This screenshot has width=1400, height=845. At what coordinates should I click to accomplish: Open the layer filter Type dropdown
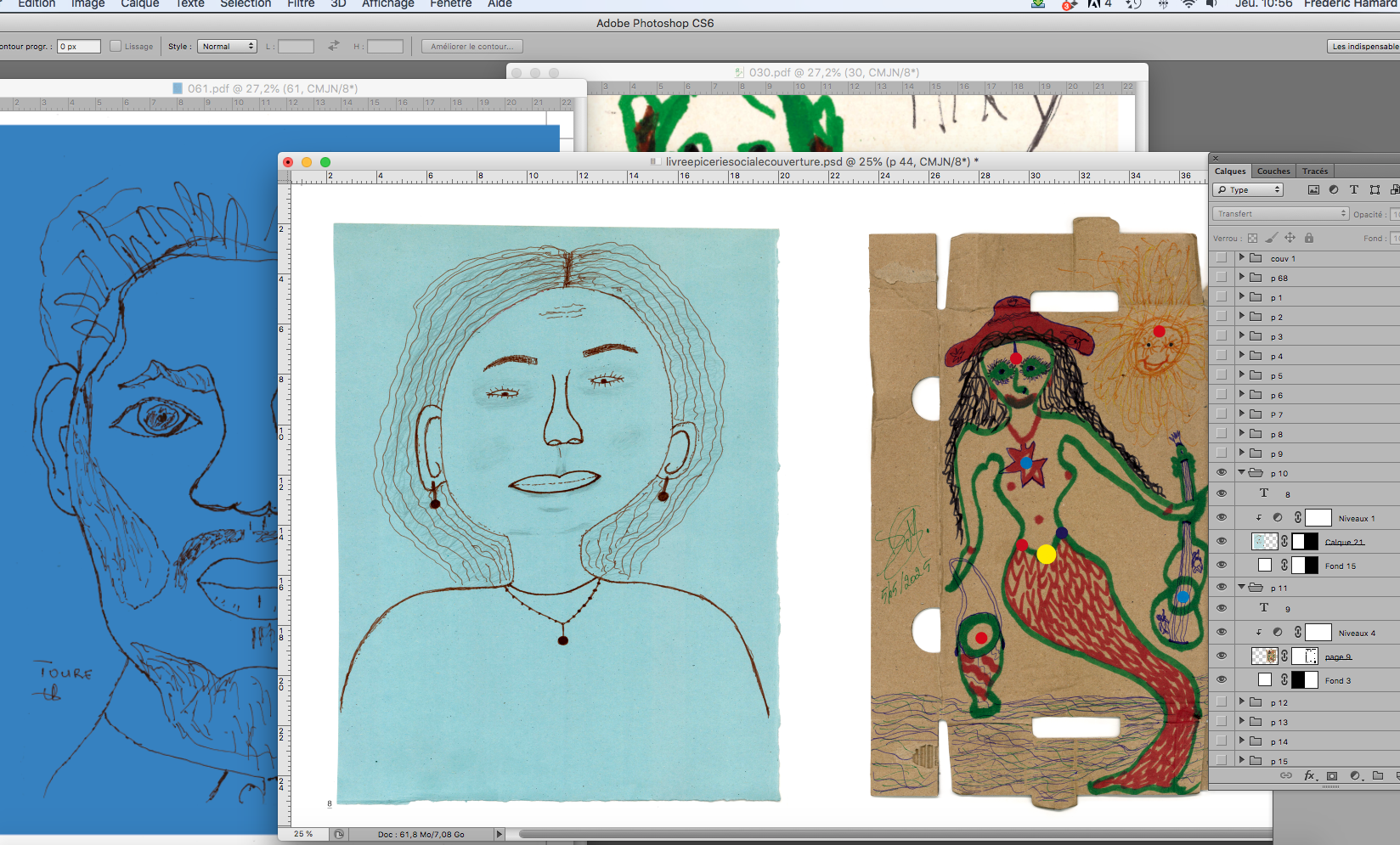pos(1248,190)
